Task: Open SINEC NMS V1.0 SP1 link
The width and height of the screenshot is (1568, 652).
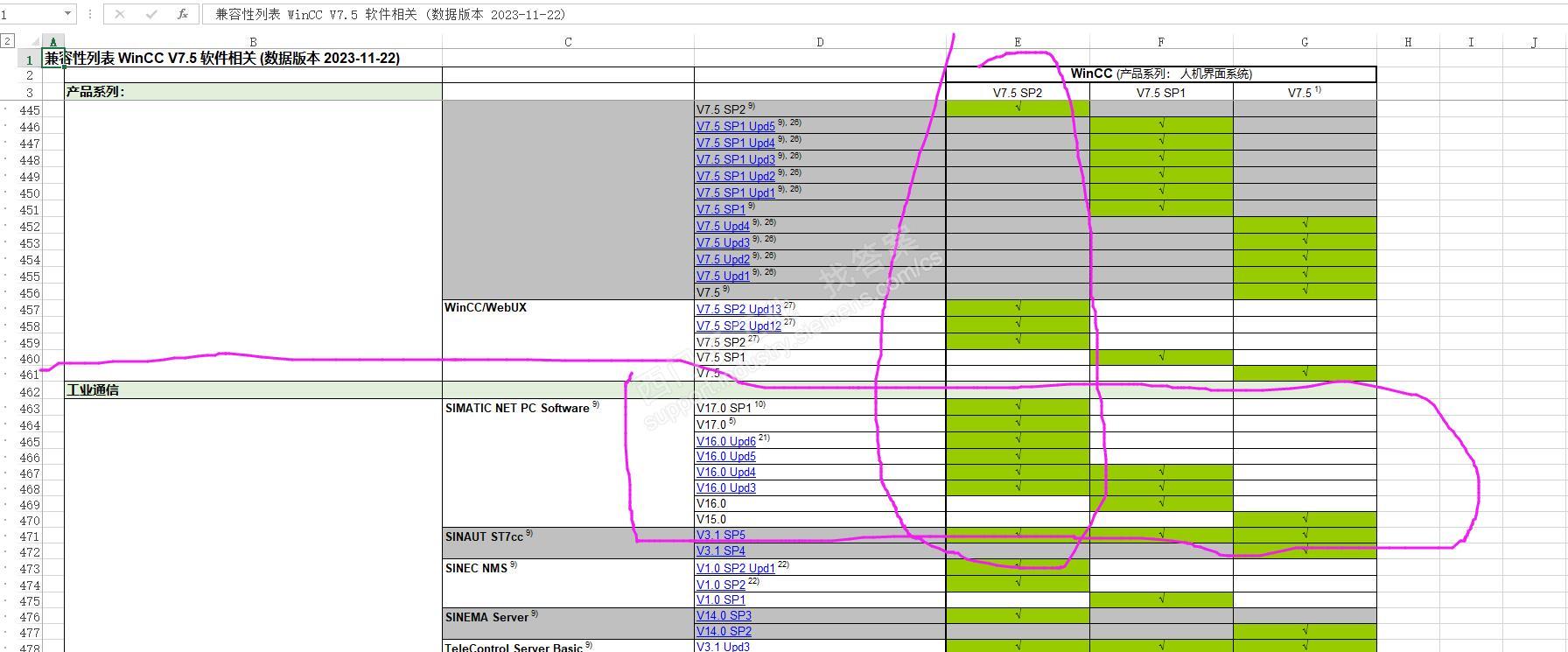Action: pyautogui.click(x=721, y=599)
